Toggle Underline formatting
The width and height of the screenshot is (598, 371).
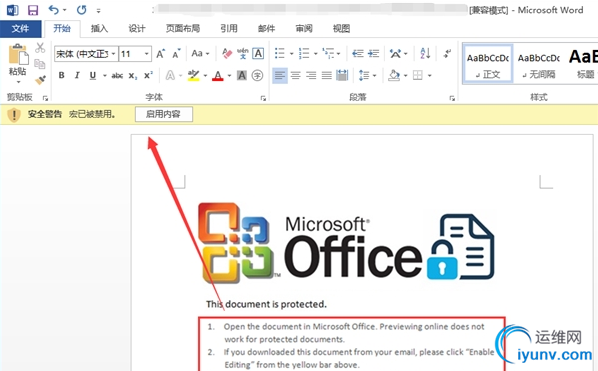[x=93, y=75]
